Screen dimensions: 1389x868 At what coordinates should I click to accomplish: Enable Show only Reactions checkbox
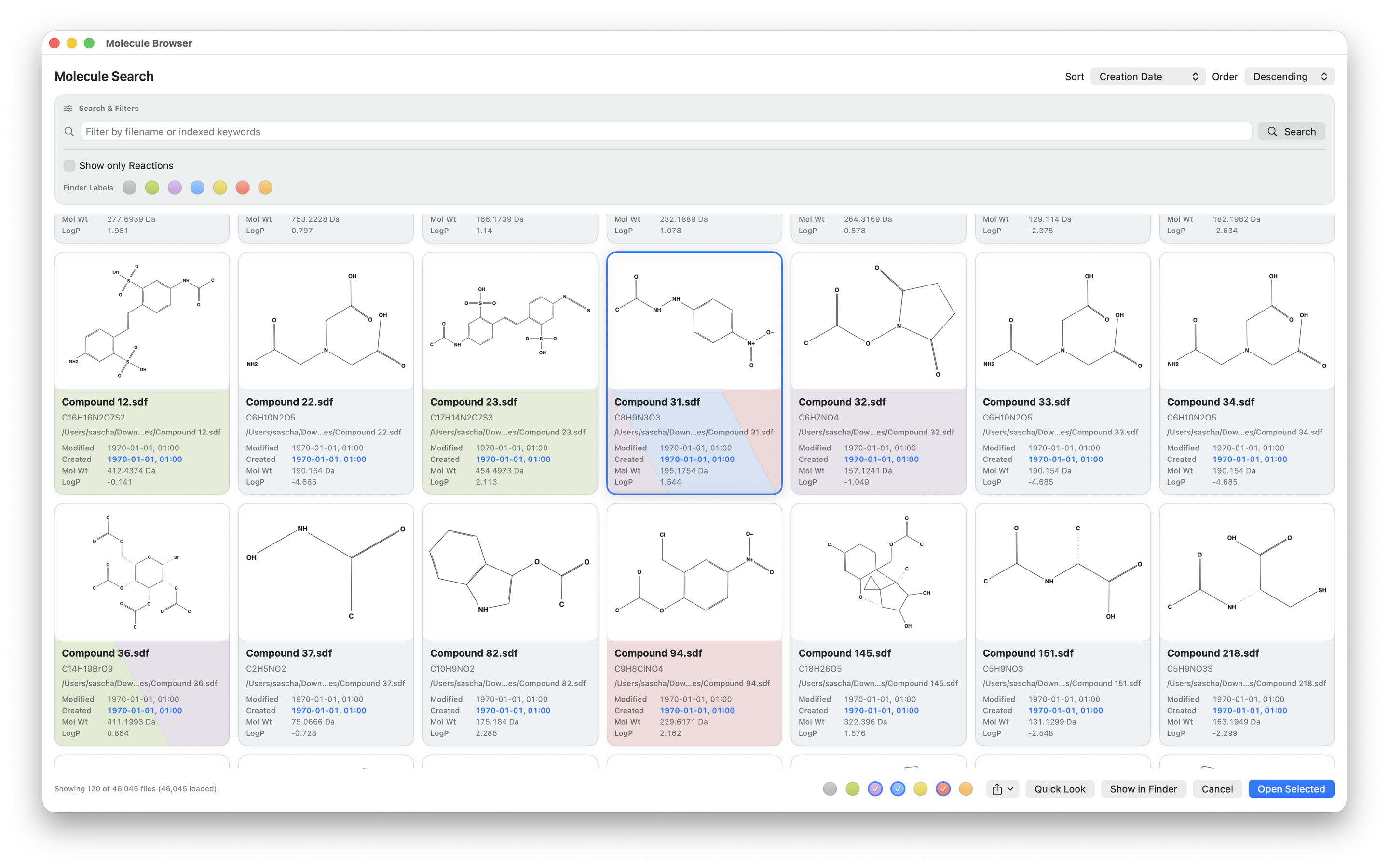coord(69,165)
